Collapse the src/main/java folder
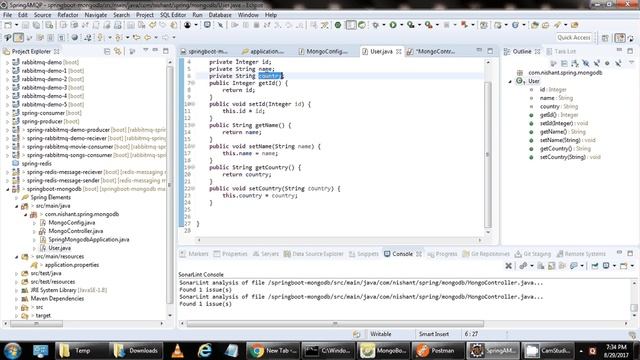640x360 pixels. pyautogui.click(x=16, y=206)
